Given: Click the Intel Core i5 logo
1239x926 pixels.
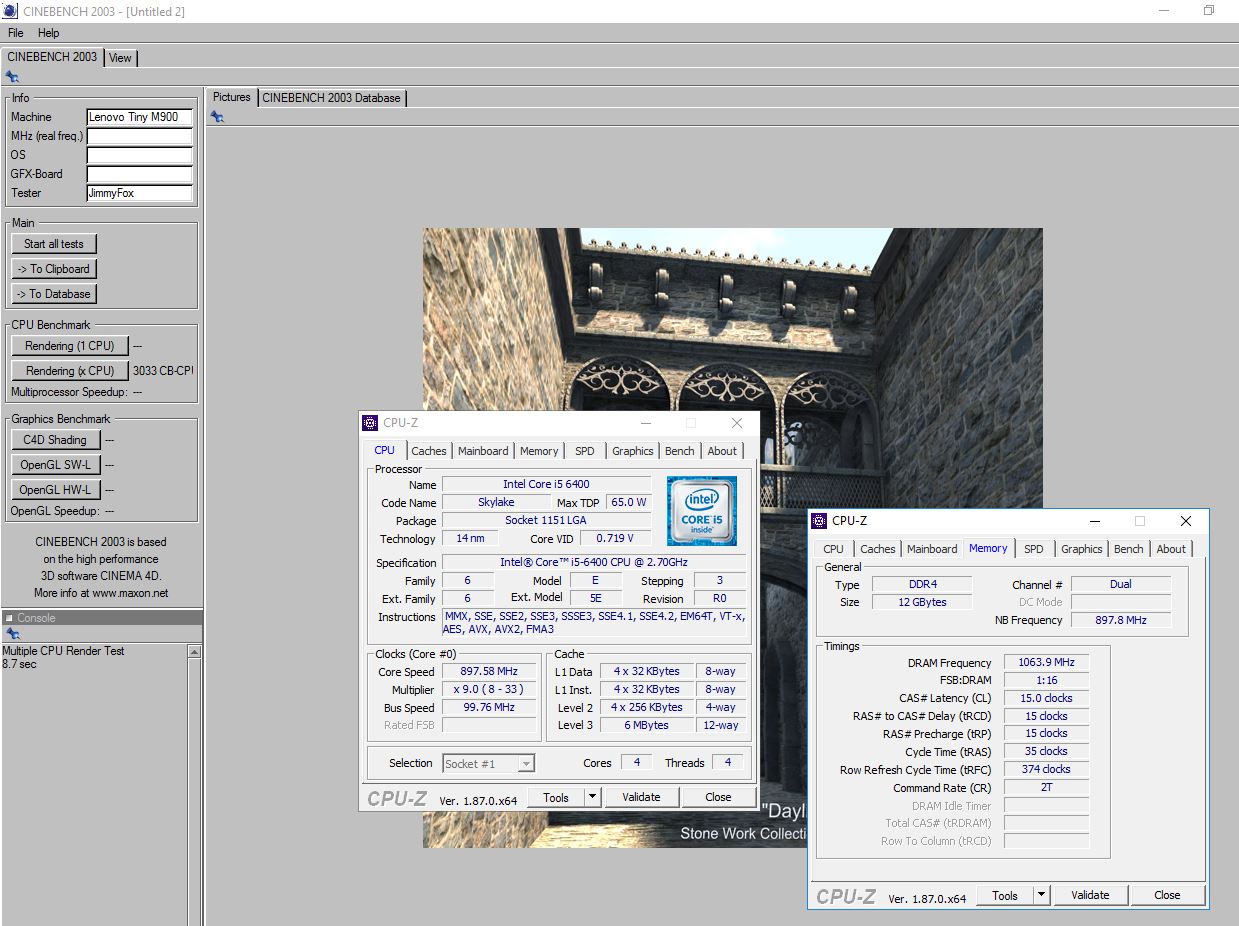Looking at the screenshot, I should pos(702,510).
